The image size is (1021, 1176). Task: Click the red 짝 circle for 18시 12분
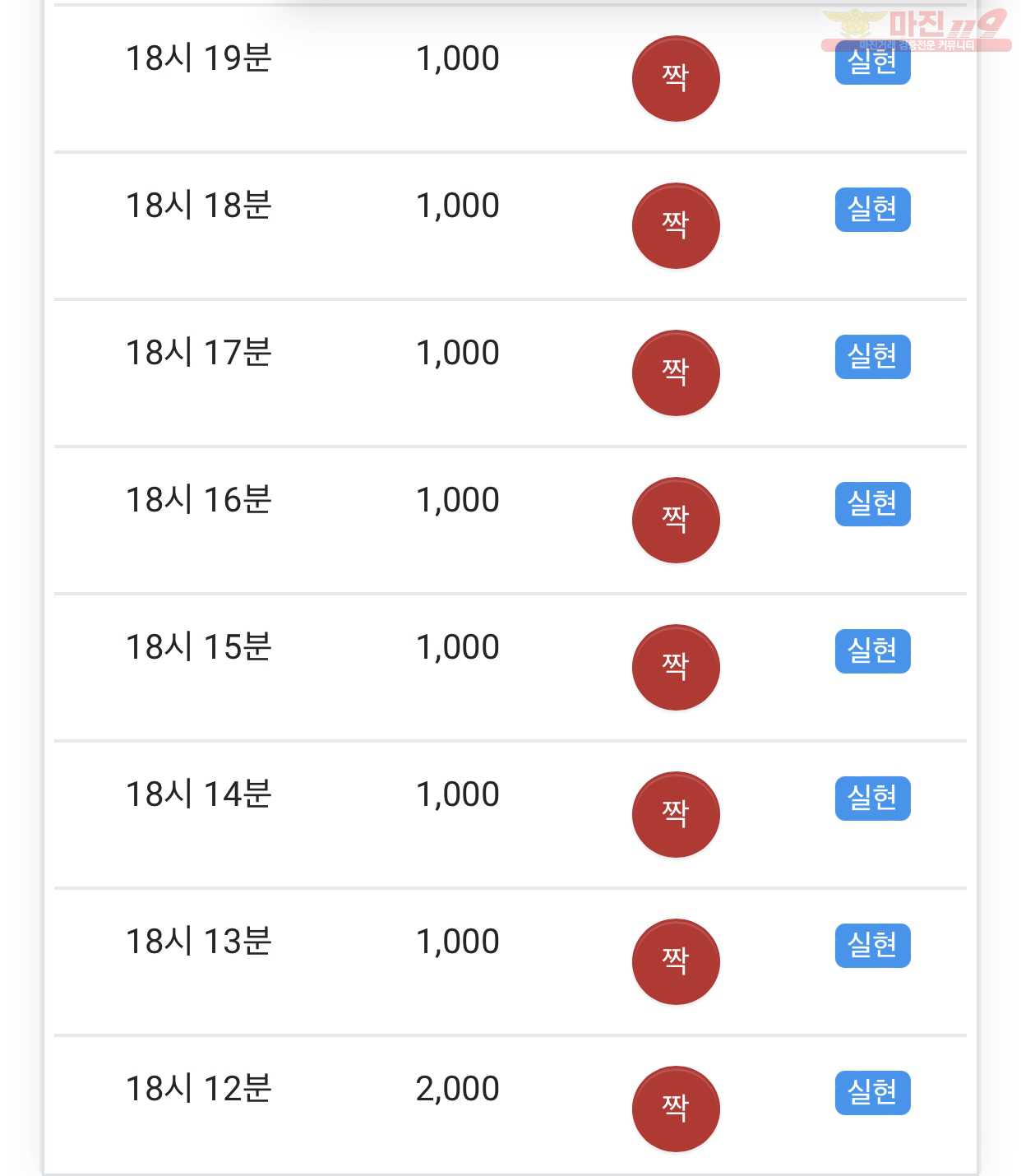(x=676, y=1109)
